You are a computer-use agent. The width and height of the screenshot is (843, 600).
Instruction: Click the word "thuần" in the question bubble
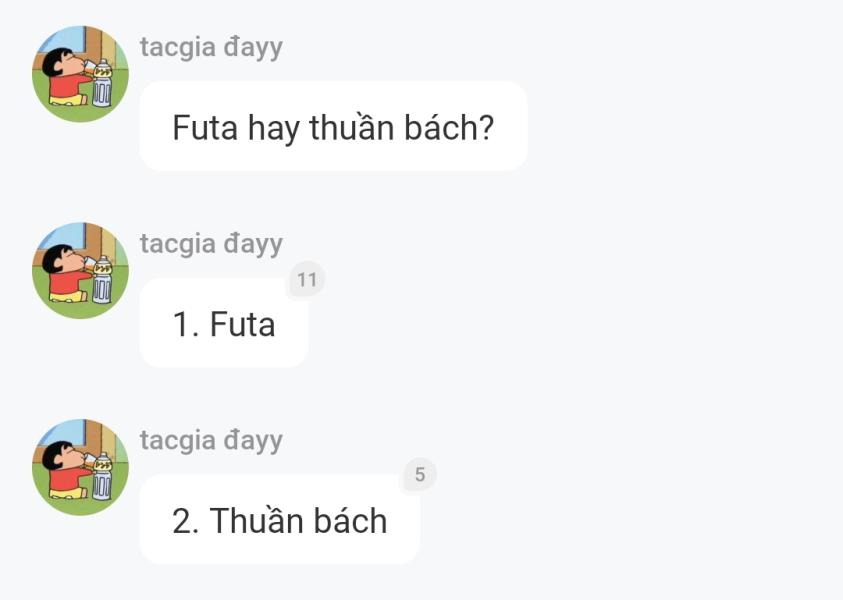352,127
